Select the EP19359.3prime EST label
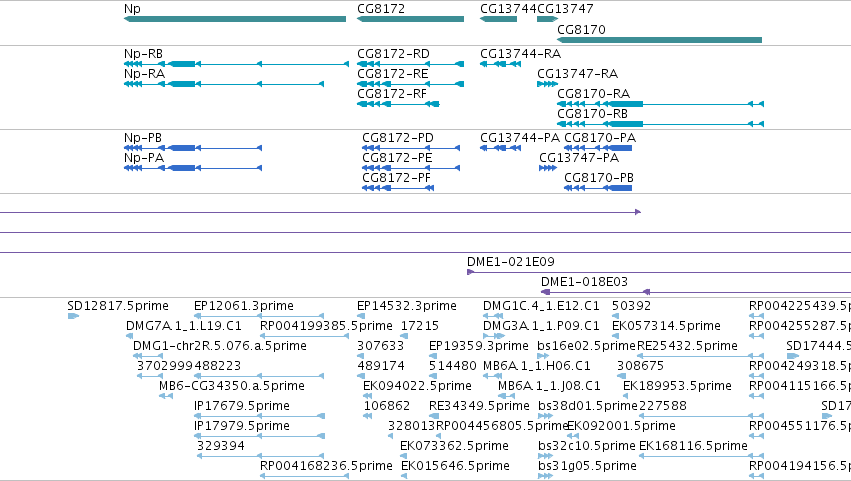851x481 pixels. click(x=479, y=346)
